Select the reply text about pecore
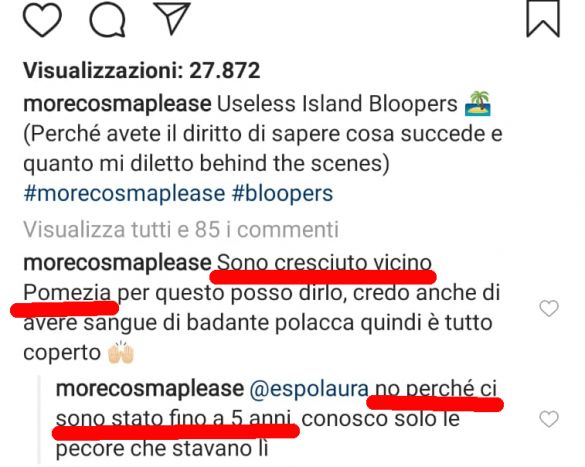 [276, 419]
